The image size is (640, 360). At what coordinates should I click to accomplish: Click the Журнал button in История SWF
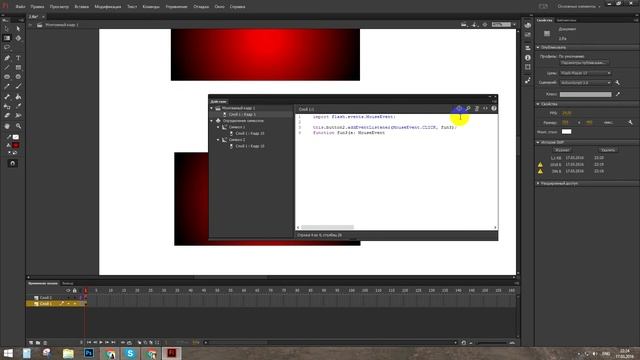(x=562, y=150)
